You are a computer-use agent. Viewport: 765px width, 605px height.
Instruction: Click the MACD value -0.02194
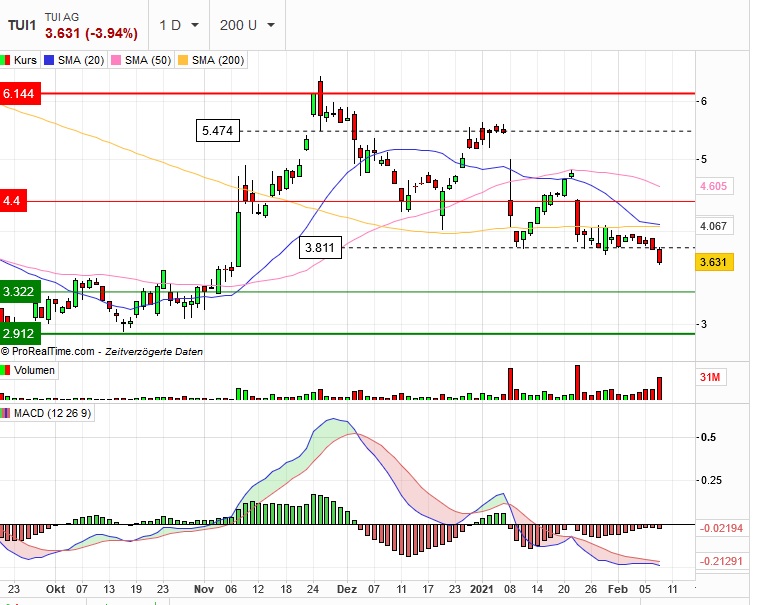(721, 528)
